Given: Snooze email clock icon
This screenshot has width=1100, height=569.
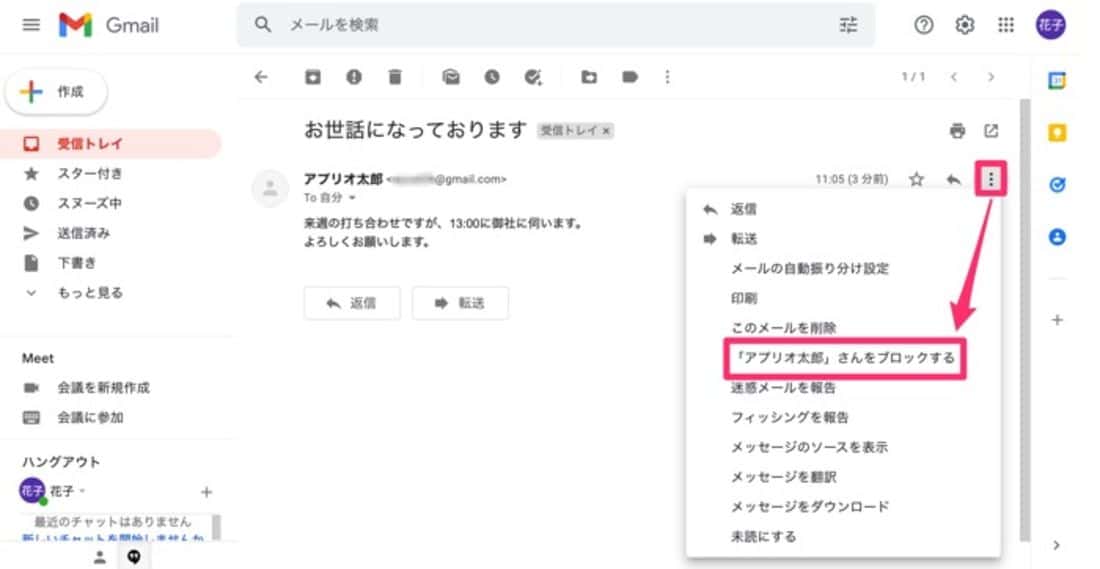Looking at the screenshot, I should [x=492, y=77].
